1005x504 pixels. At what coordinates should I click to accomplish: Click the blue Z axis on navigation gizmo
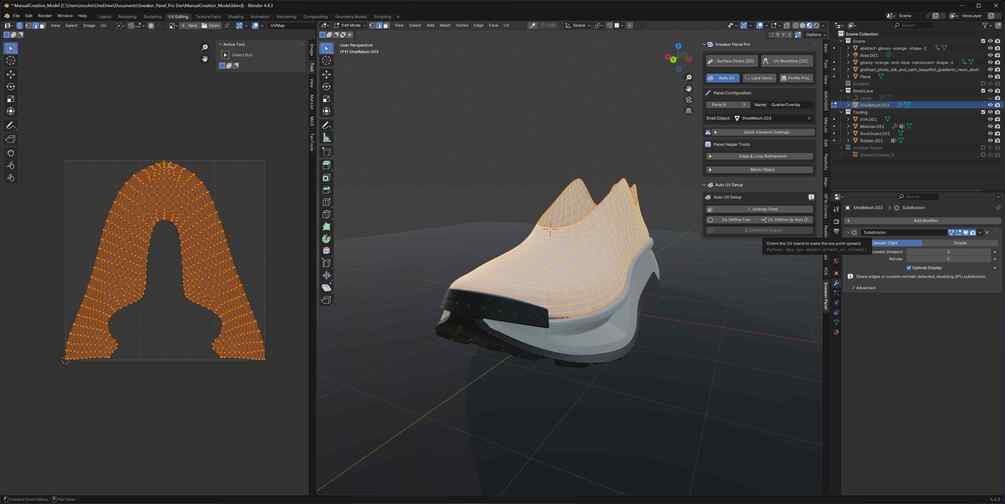pos(678,46)
